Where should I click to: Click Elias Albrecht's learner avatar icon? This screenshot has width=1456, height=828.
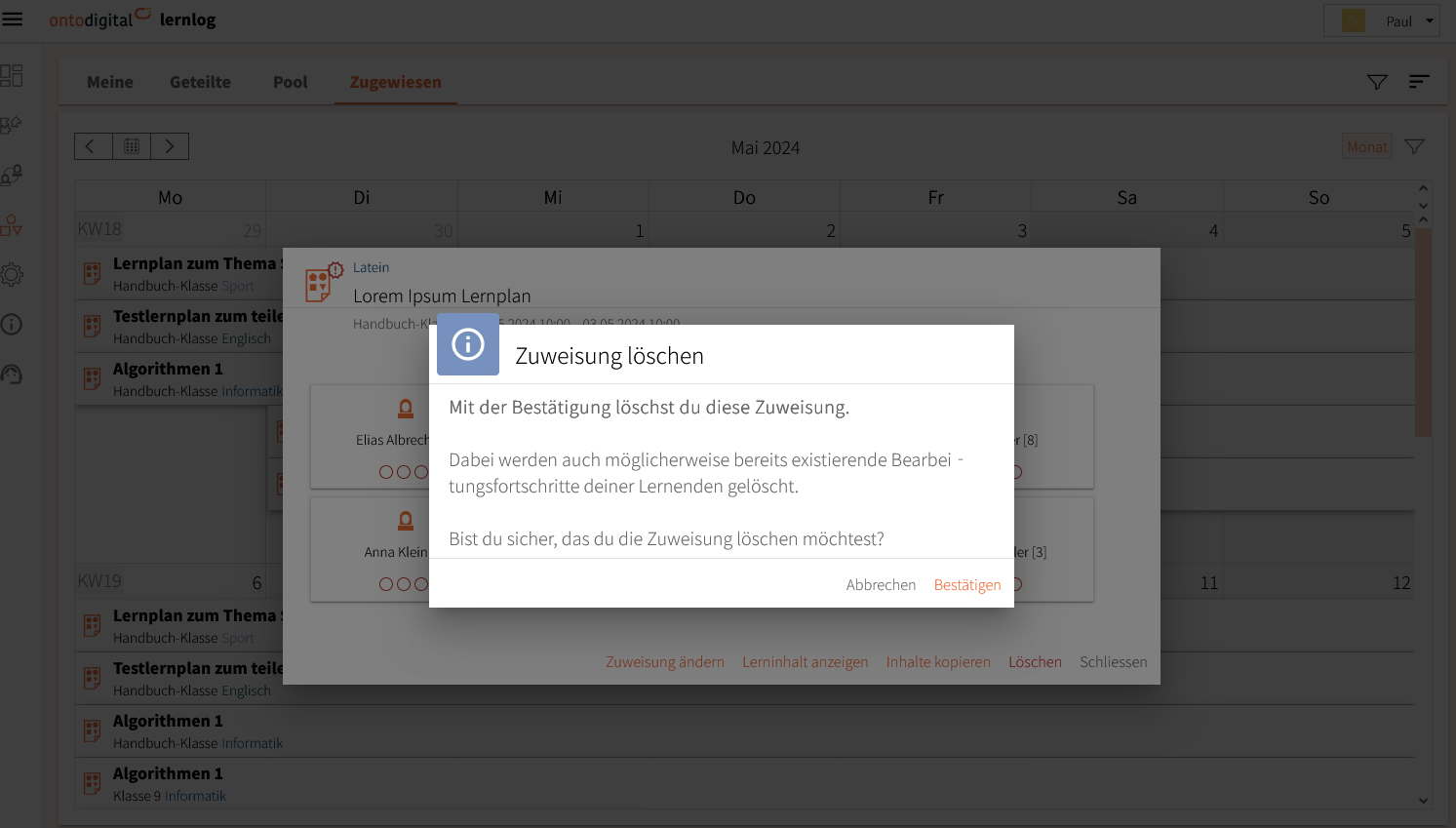click(406, 410)
